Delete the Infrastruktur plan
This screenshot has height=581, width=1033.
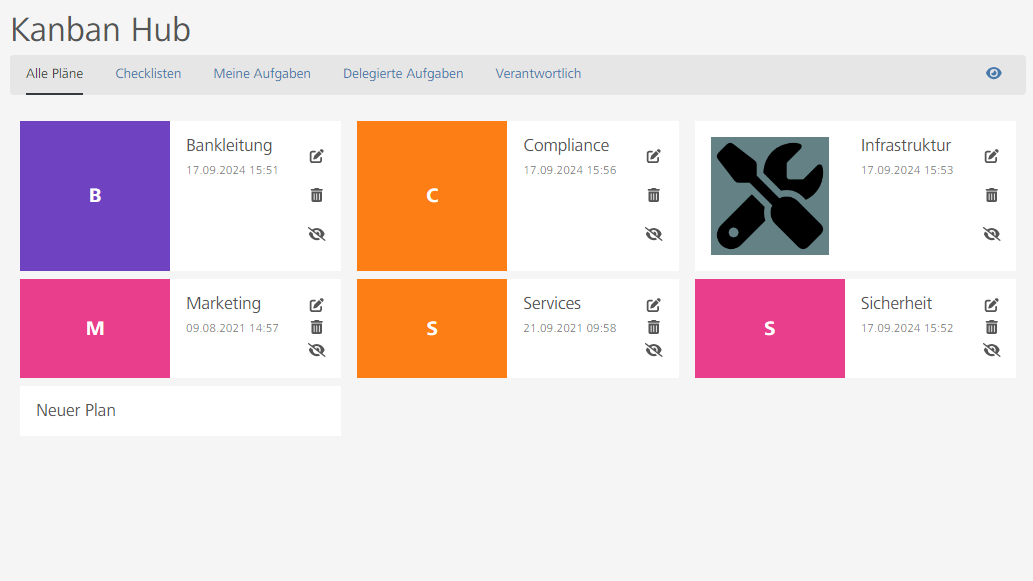click(x=992, y=195)
